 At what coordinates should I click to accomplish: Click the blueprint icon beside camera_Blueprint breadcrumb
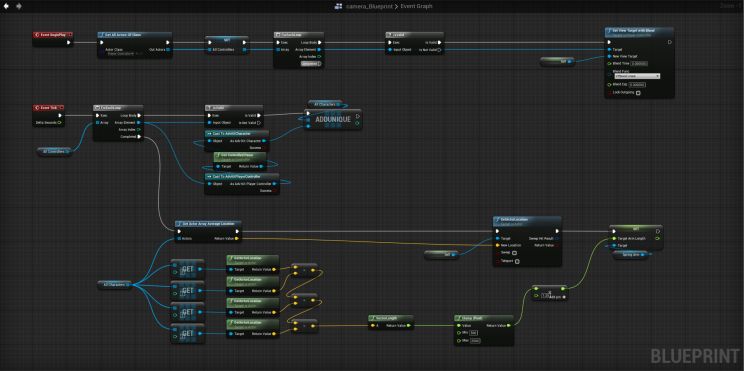click(338, 6)
